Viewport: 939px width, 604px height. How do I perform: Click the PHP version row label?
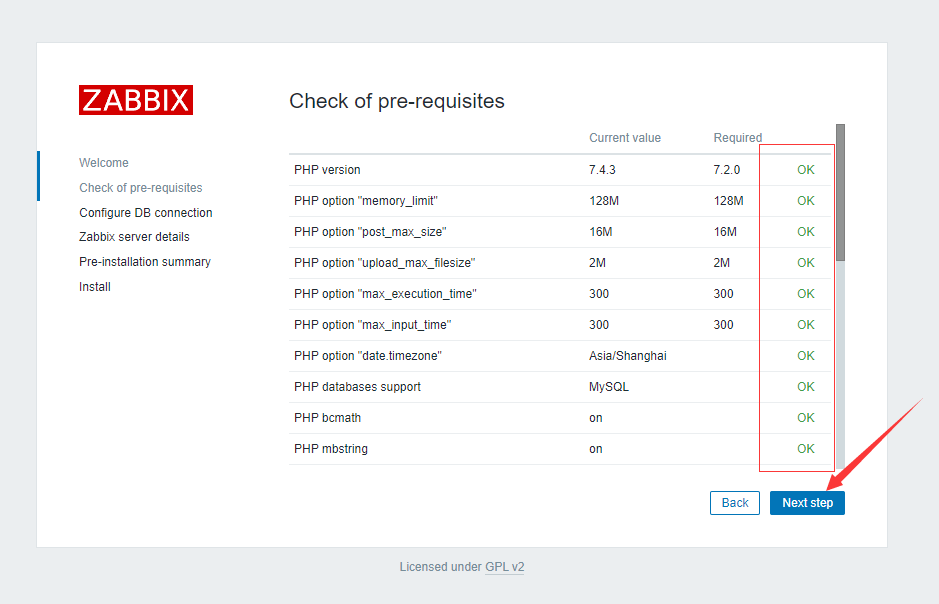(x=327, y=170)
